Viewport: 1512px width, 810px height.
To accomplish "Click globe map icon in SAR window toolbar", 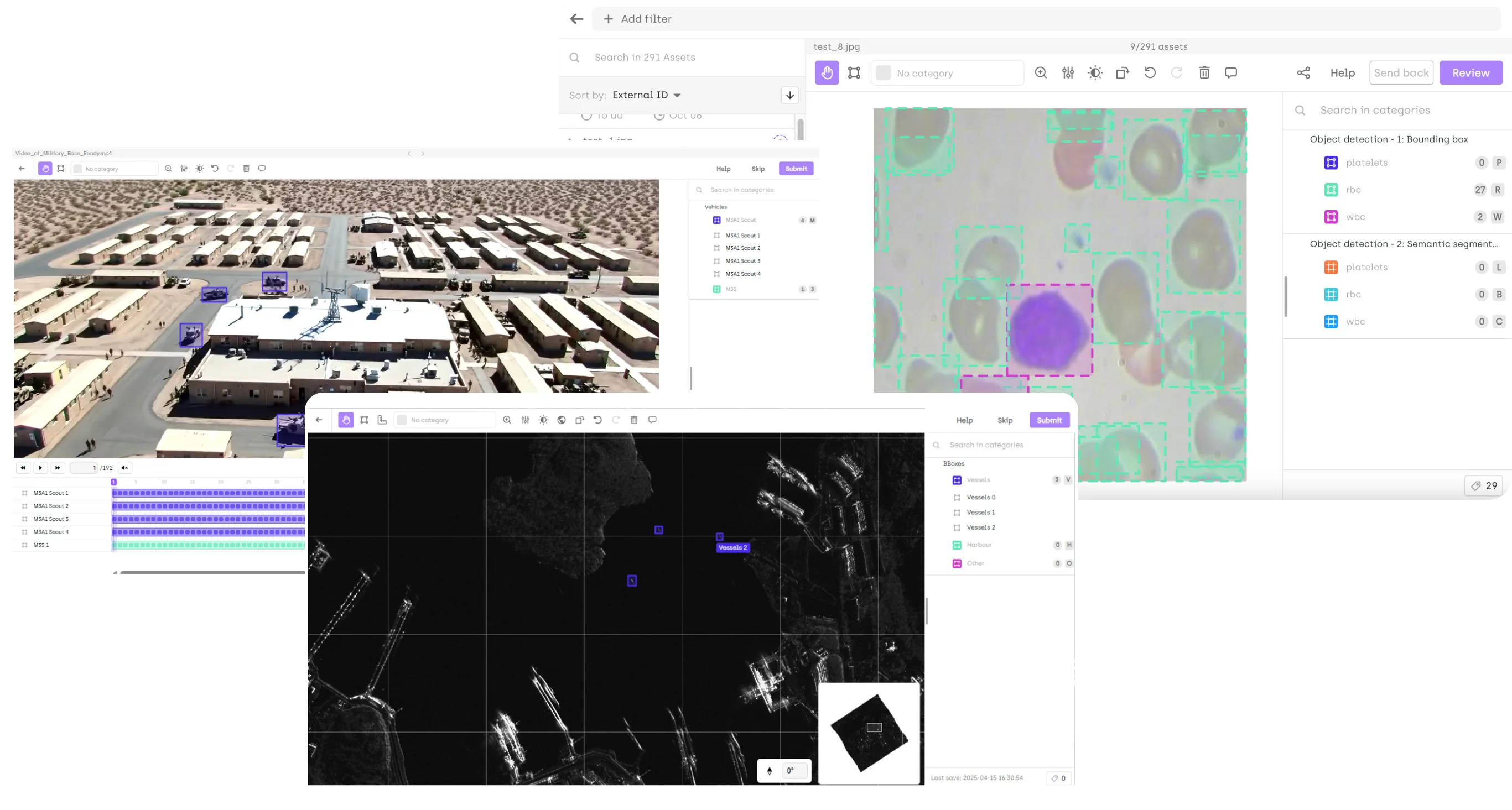I will 562,420.
